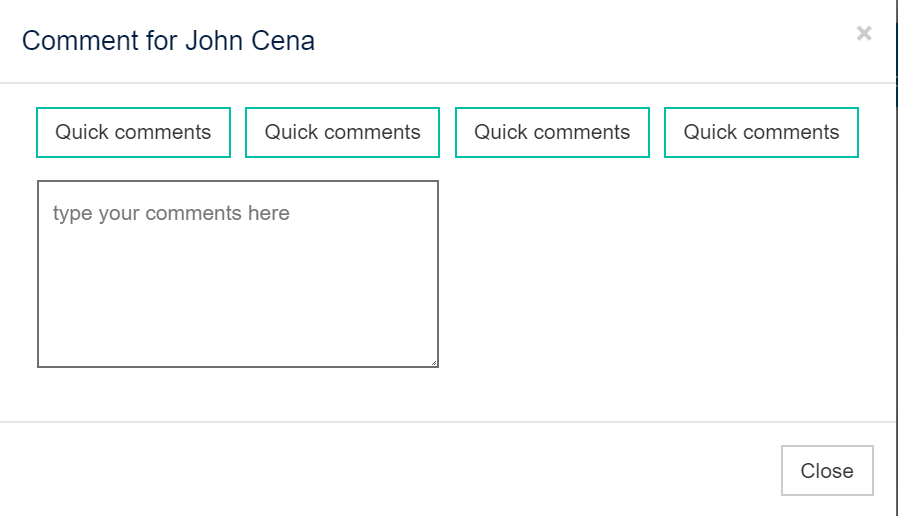The height and width of the screenshot is (516, 898).
Task: Click the 'Comment for John Cena' title
Action: [168, 41]
